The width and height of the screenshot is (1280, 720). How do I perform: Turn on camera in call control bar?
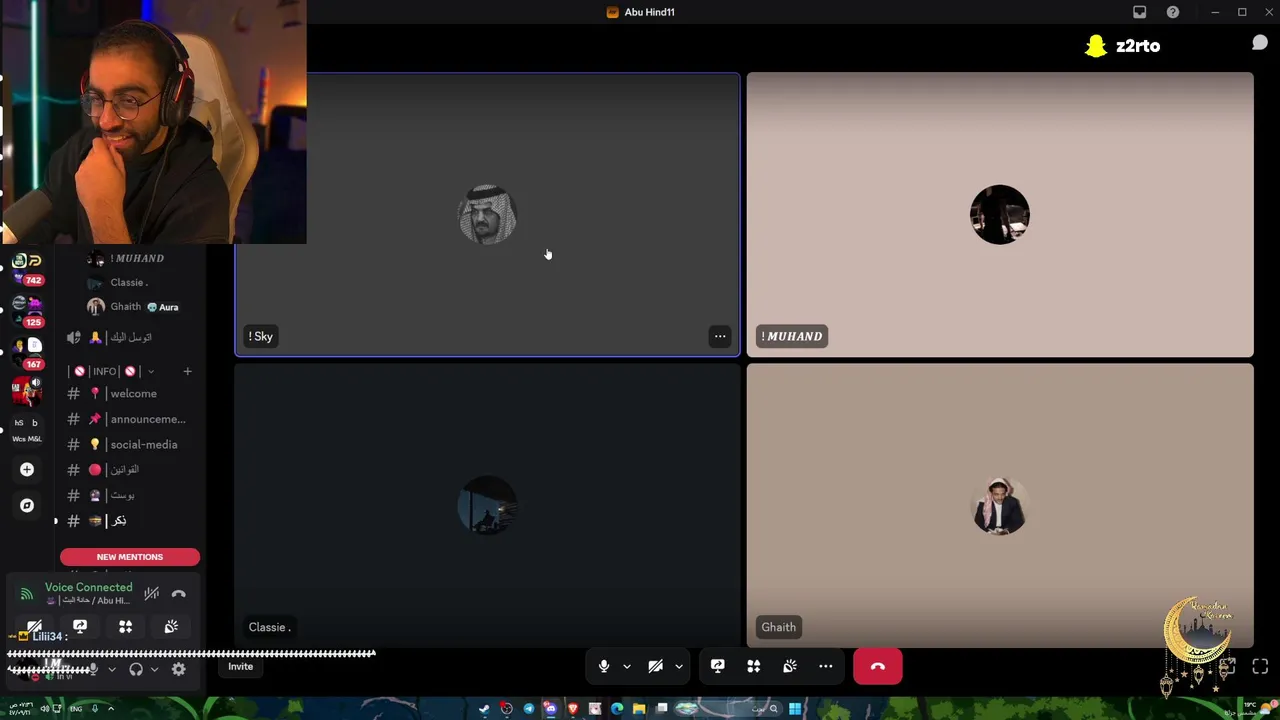pos(656,667)
